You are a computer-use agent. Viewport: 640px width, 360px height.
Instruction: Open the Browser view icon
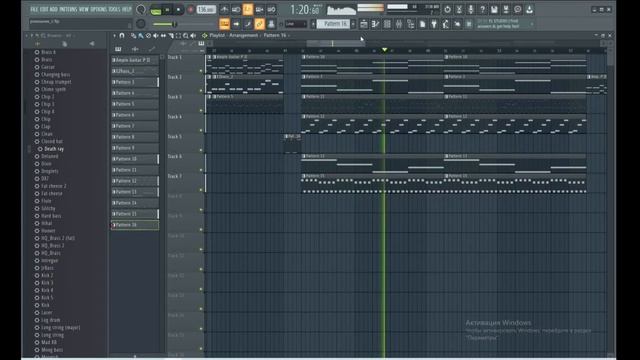(x=411, y=24)
